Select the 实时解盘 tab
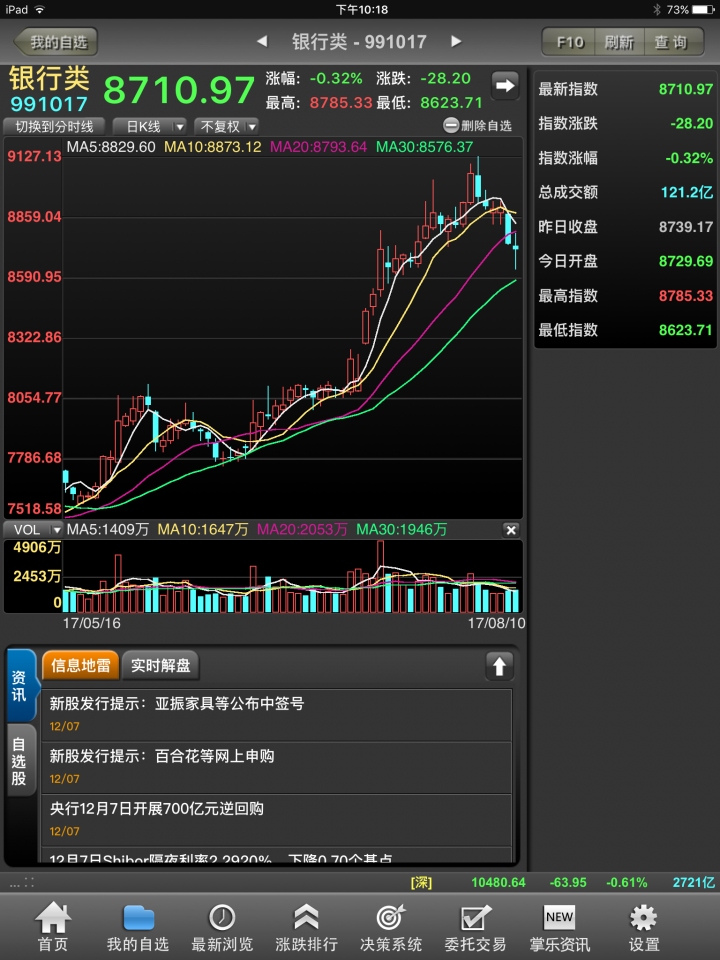Image resolution: width=720 pixels, height=960 pixels. pyautogui.click(x=160, y=666)
